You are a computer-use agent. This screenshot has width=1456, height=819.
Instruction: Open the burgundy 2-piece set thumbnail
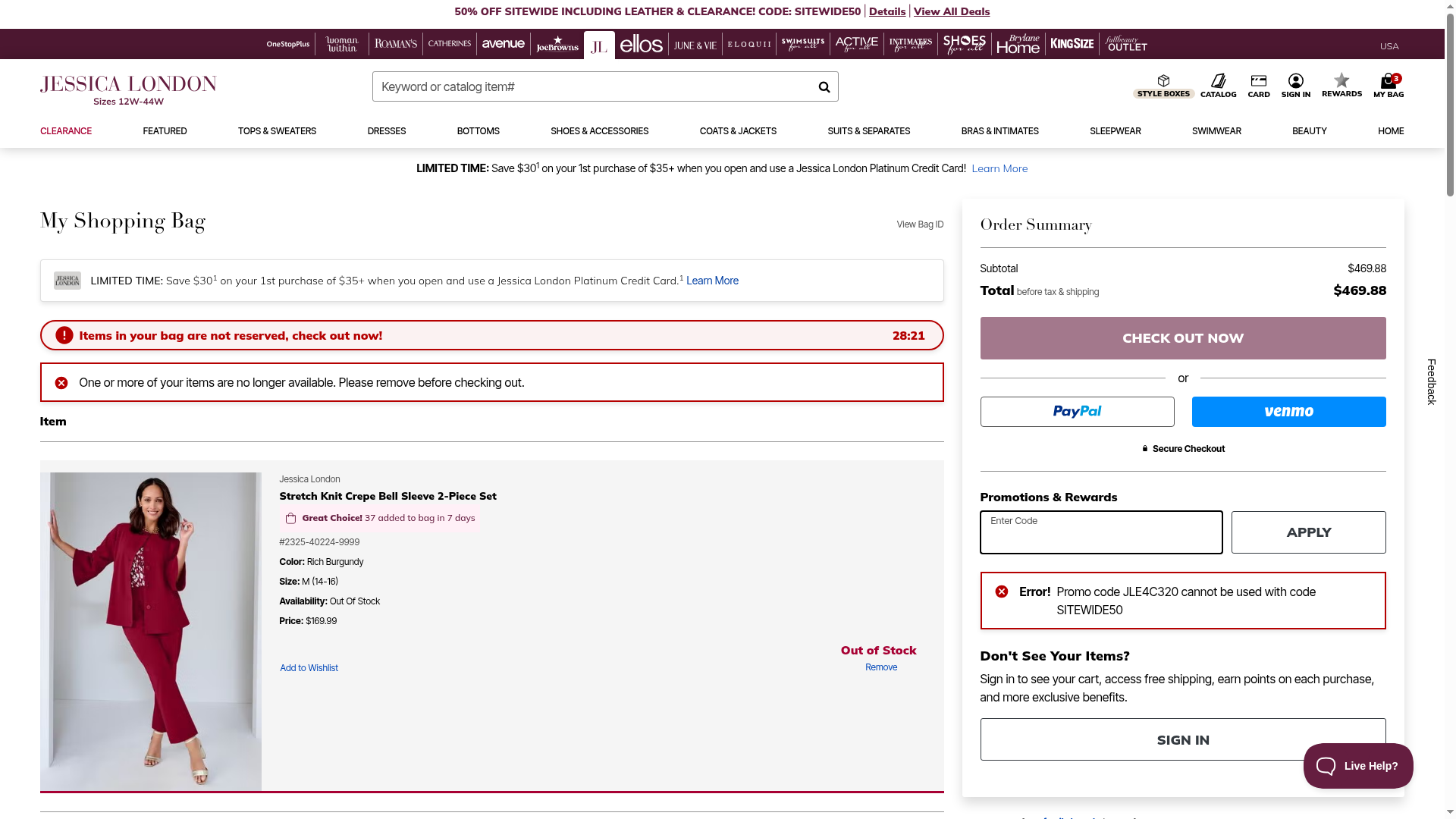pyautogui.click(x=151, y=631)
